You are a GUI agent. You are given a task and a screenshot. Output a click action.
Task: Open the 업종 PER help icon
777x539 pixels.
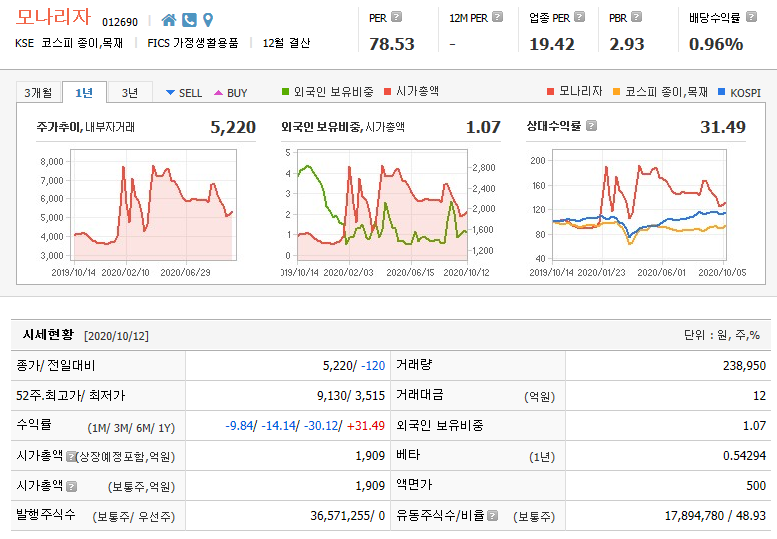click(579, 17)
